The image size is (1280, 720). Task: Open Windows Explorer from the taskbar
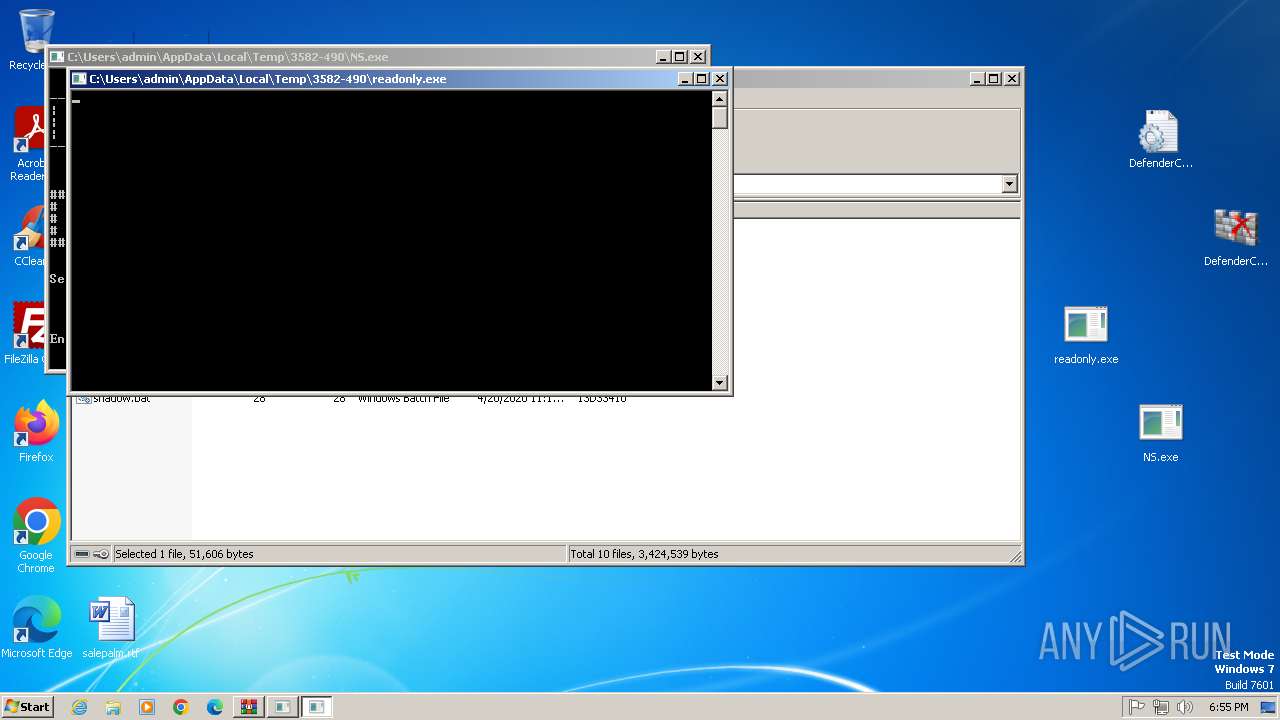(113, 707)
